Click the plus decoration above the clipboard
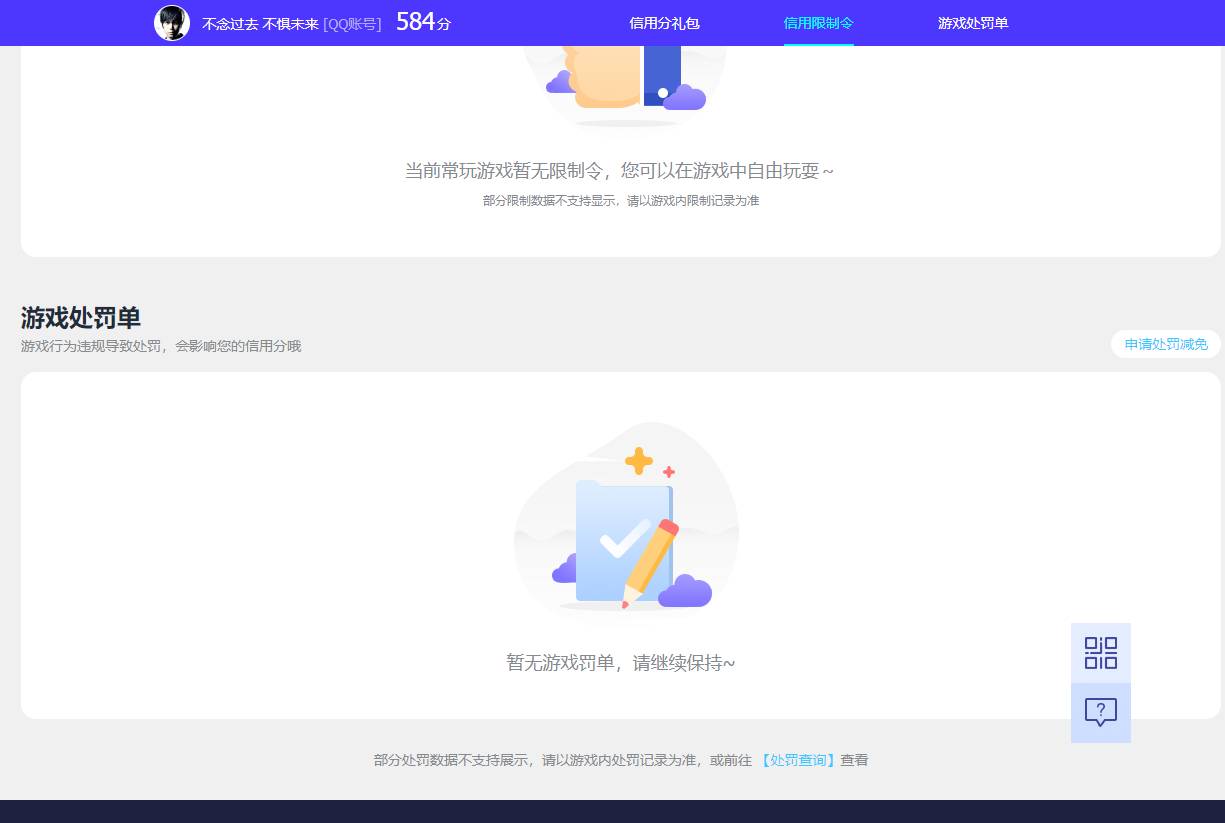The image size is (1225, 823). pyautogui.click(x=637, y=461)
